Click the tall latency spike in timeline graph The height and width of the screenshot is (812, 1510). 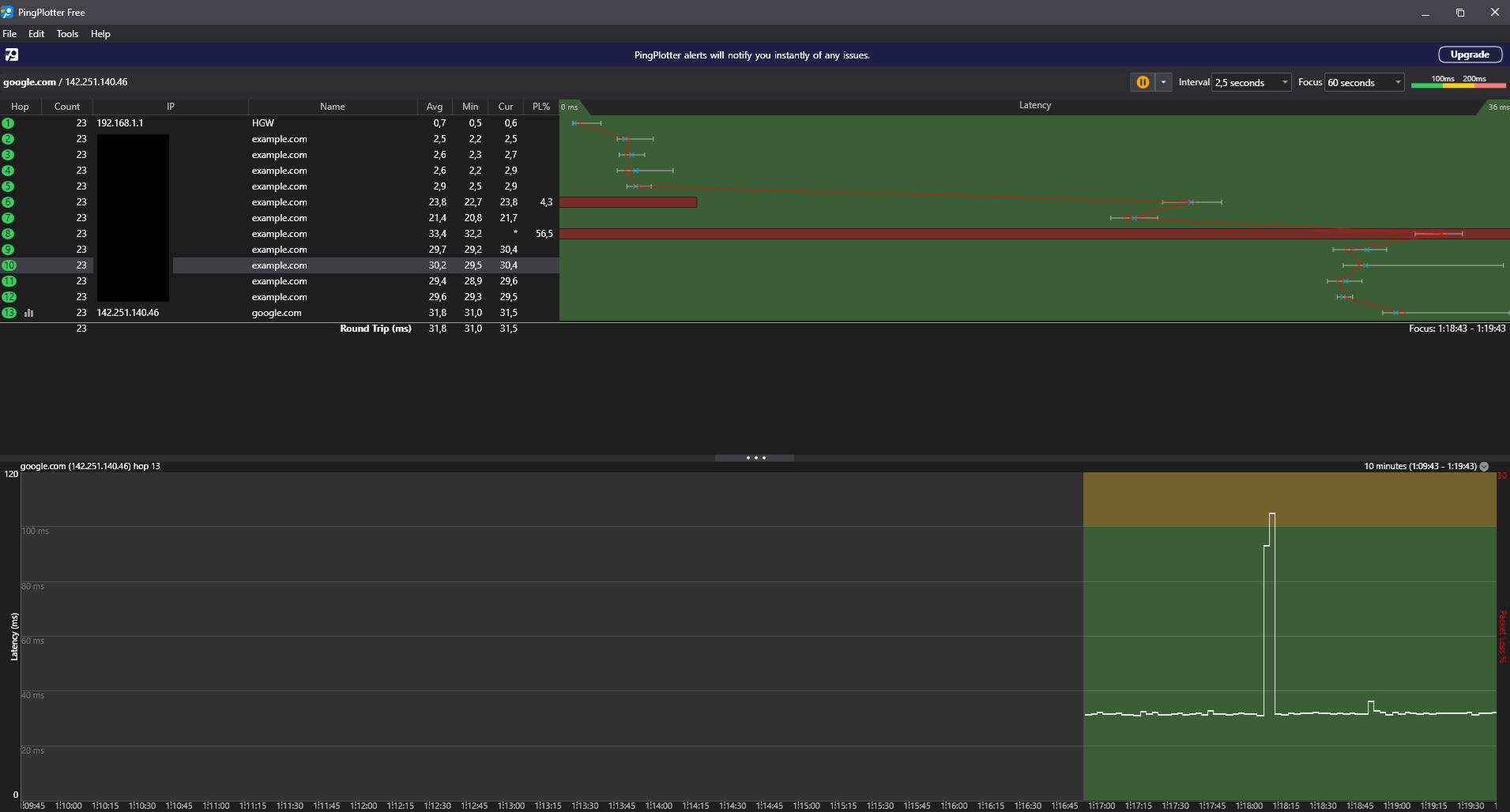1271,613
